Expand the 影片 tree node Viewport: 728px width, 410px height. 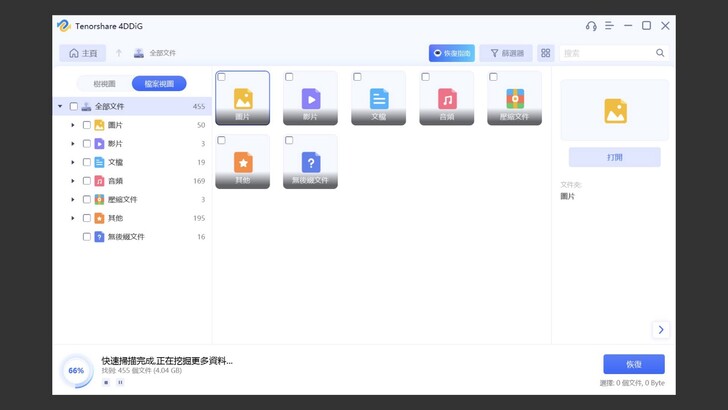coord(73,143)
